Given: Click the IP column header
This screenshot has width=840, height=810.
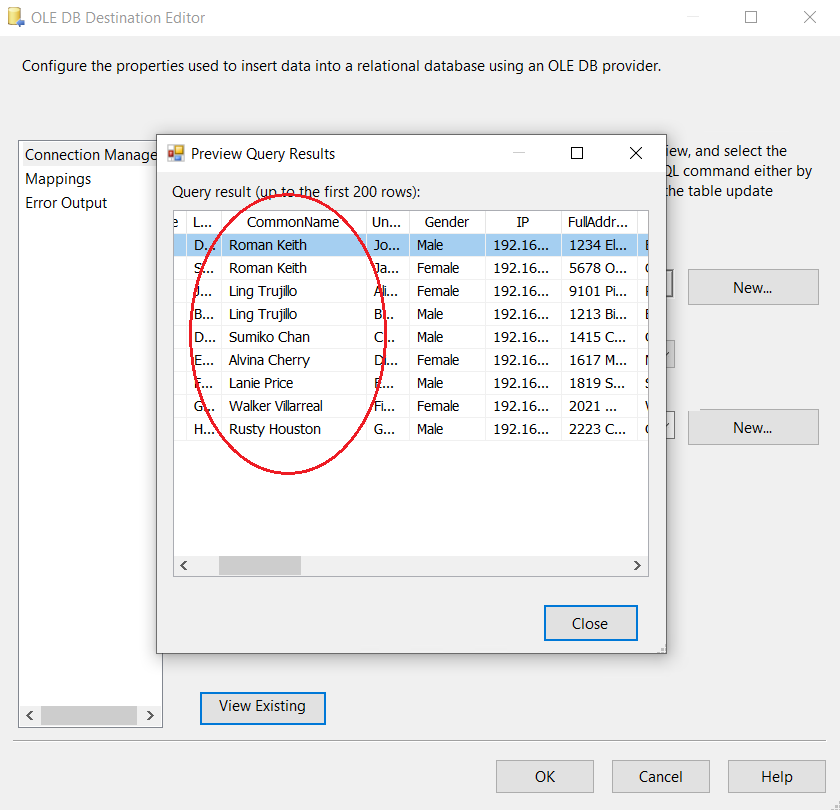Looking at the screenshot, I should (x=522, y=222).
